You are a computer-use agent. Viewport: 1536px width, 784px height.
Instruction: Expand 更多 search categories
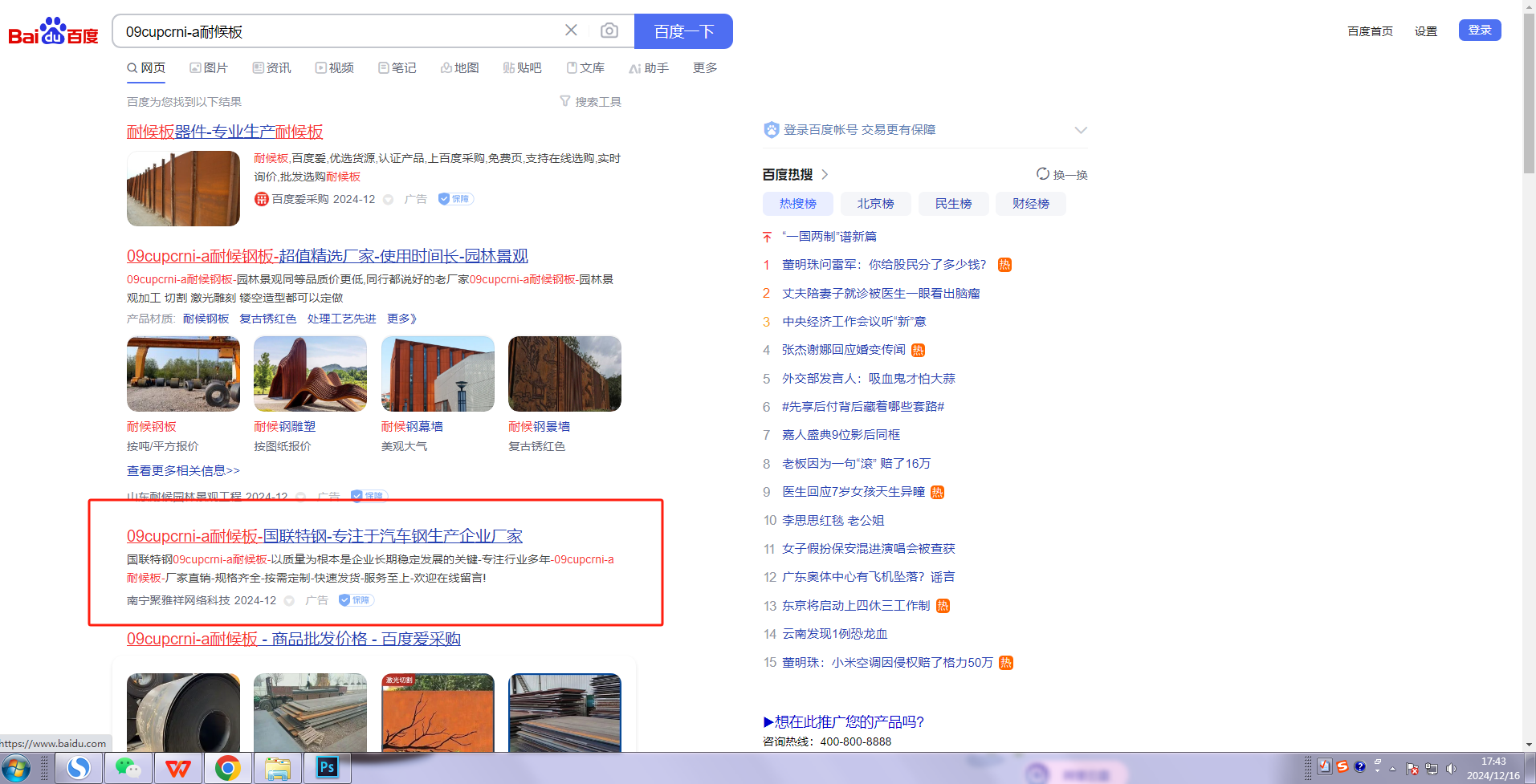tap(705, 68)
